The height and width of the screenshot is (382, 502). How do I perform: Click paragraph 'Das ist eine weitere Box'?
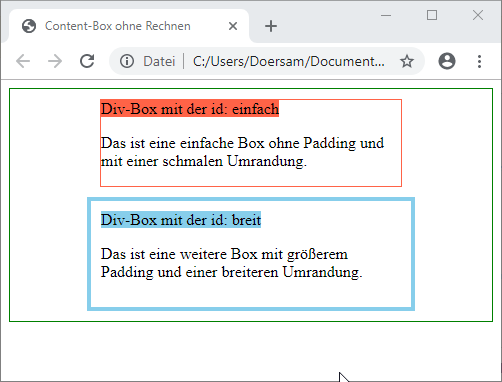[x=231, y=263]
